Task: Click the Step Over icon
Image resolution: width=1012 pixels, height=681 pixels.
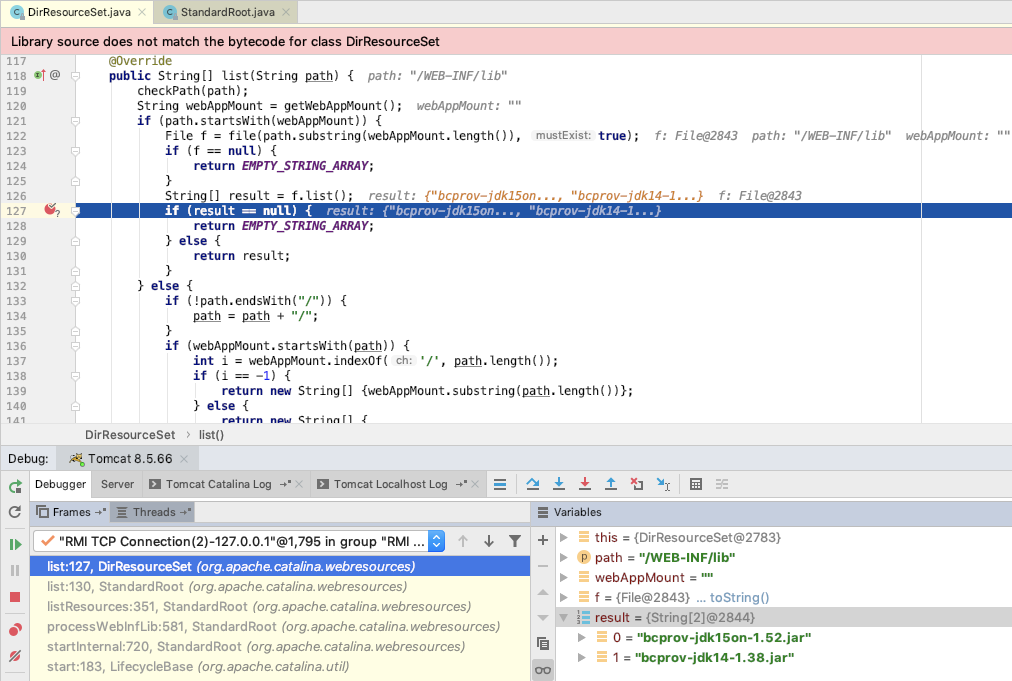Action: tap(532, 484)
